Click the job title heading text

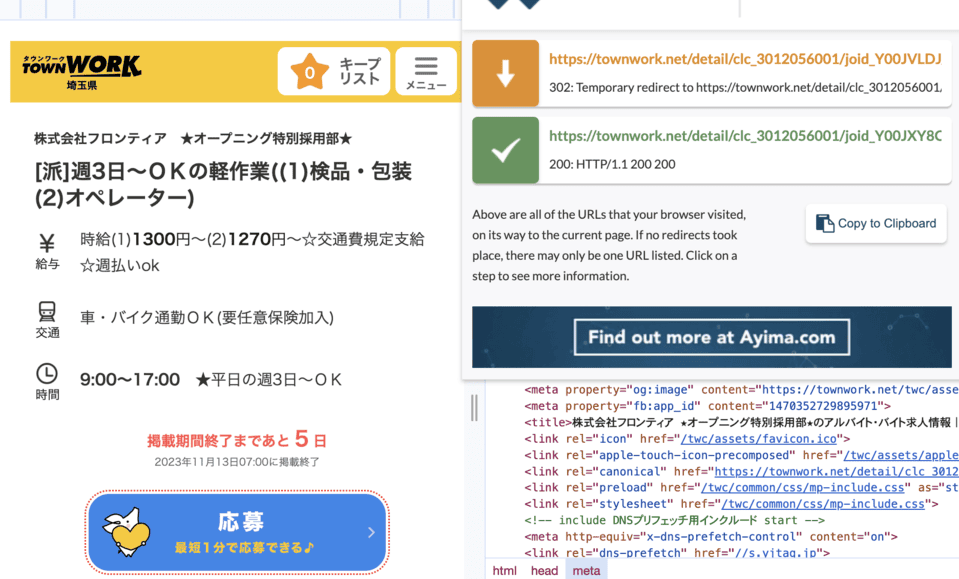(223, 185)
